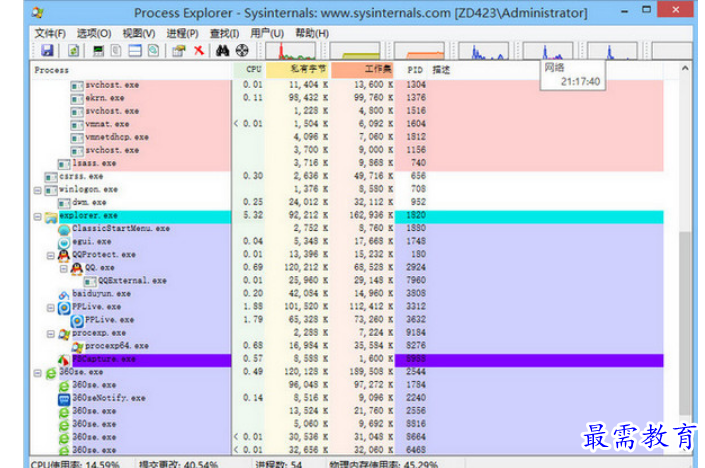Click the QQProtect.exe penguin icon

point(64,255)
